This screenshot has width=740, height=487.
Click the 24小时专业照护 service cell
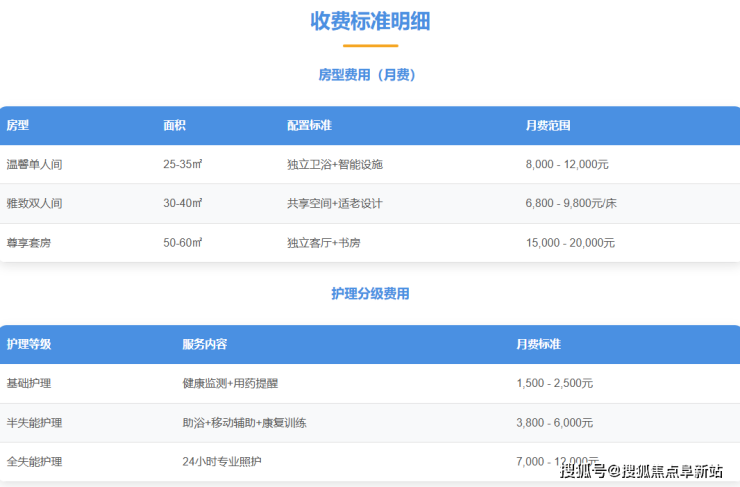[222, 462]
